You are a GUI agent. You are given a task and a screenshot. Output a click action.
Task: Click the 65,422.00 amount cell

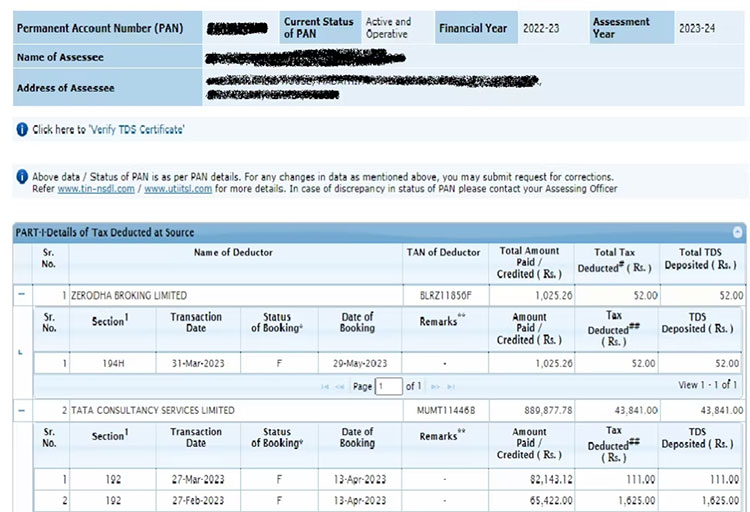tap(531, 501)
